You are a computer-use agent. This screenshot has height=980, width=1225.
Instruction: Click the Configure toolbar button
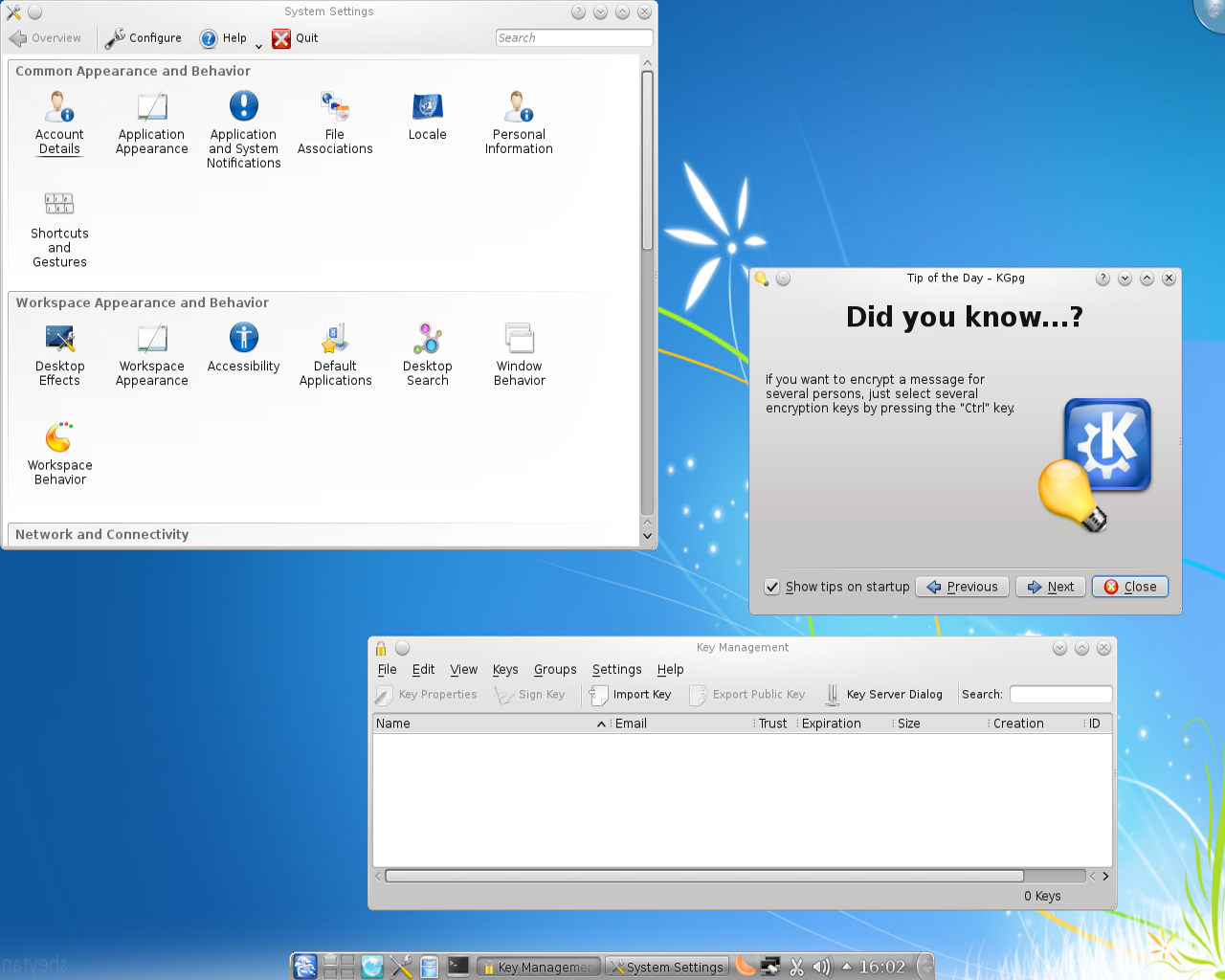[x=144, y=38]
